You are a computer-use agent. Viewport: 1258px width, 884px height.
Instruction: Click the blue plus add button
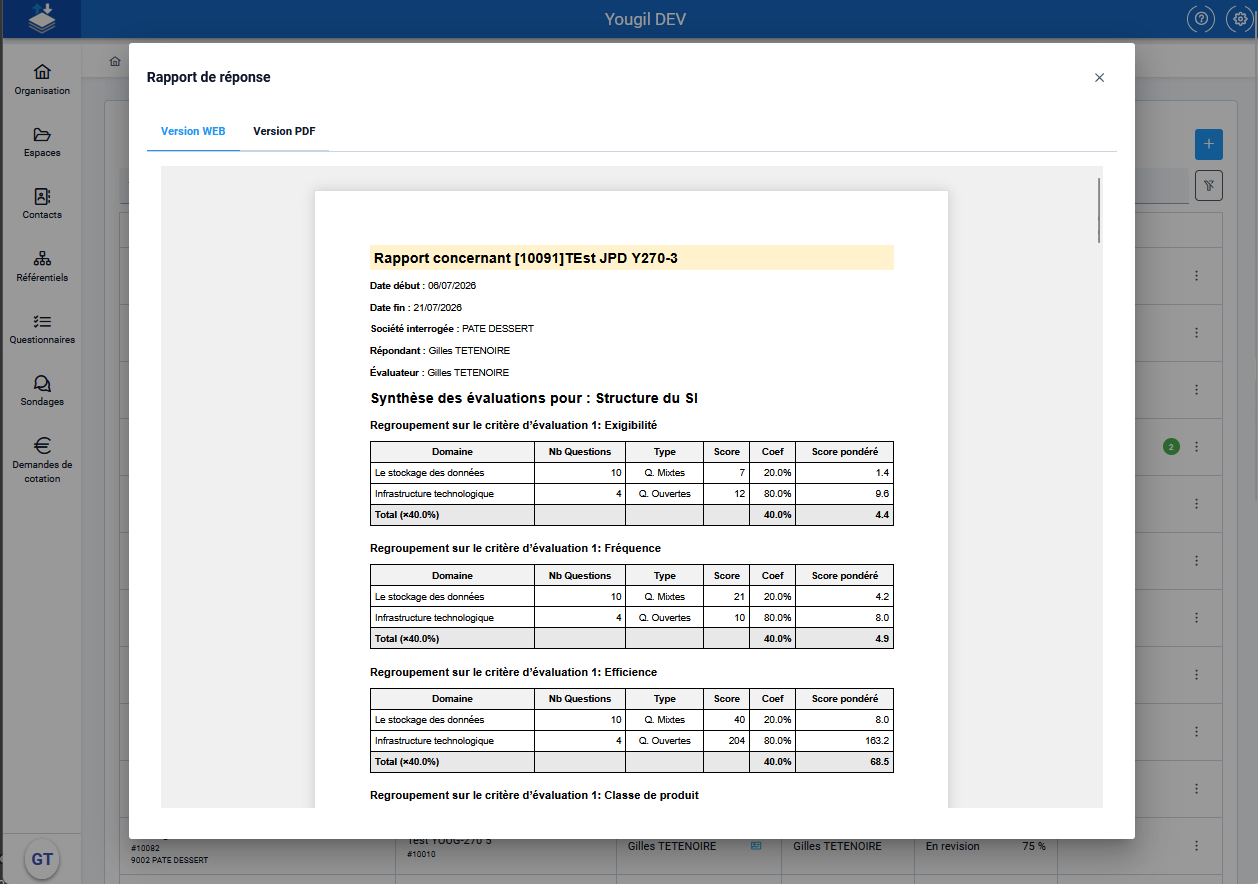click(1209, 144)
